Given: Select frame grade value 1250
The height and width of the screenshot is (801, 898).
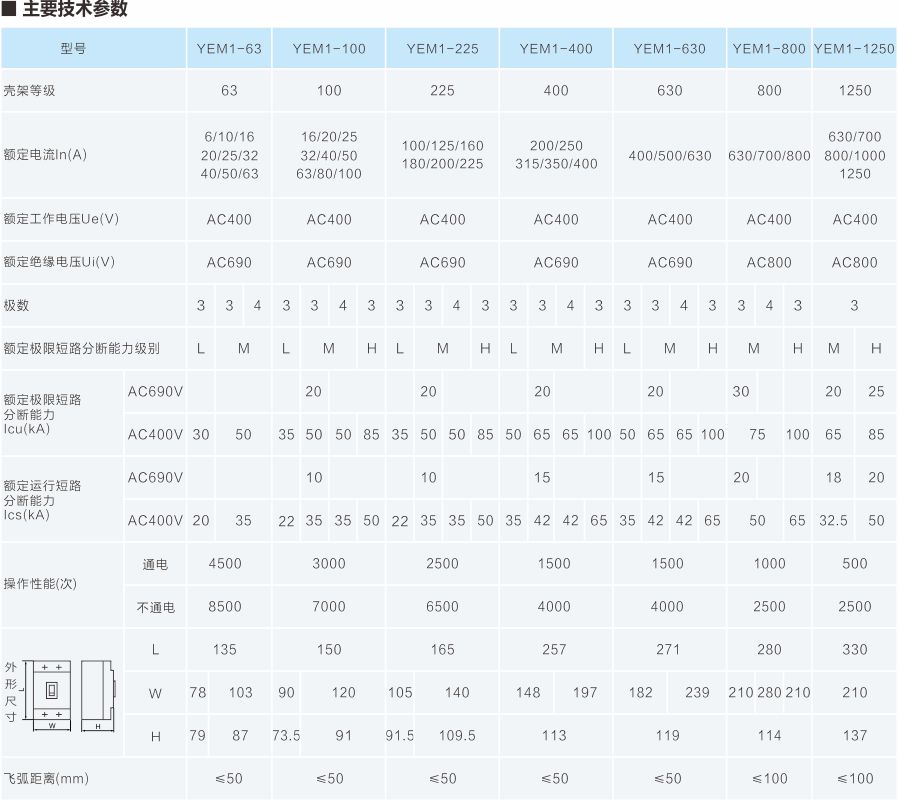Looking at the screenshot, I should 854,90.
